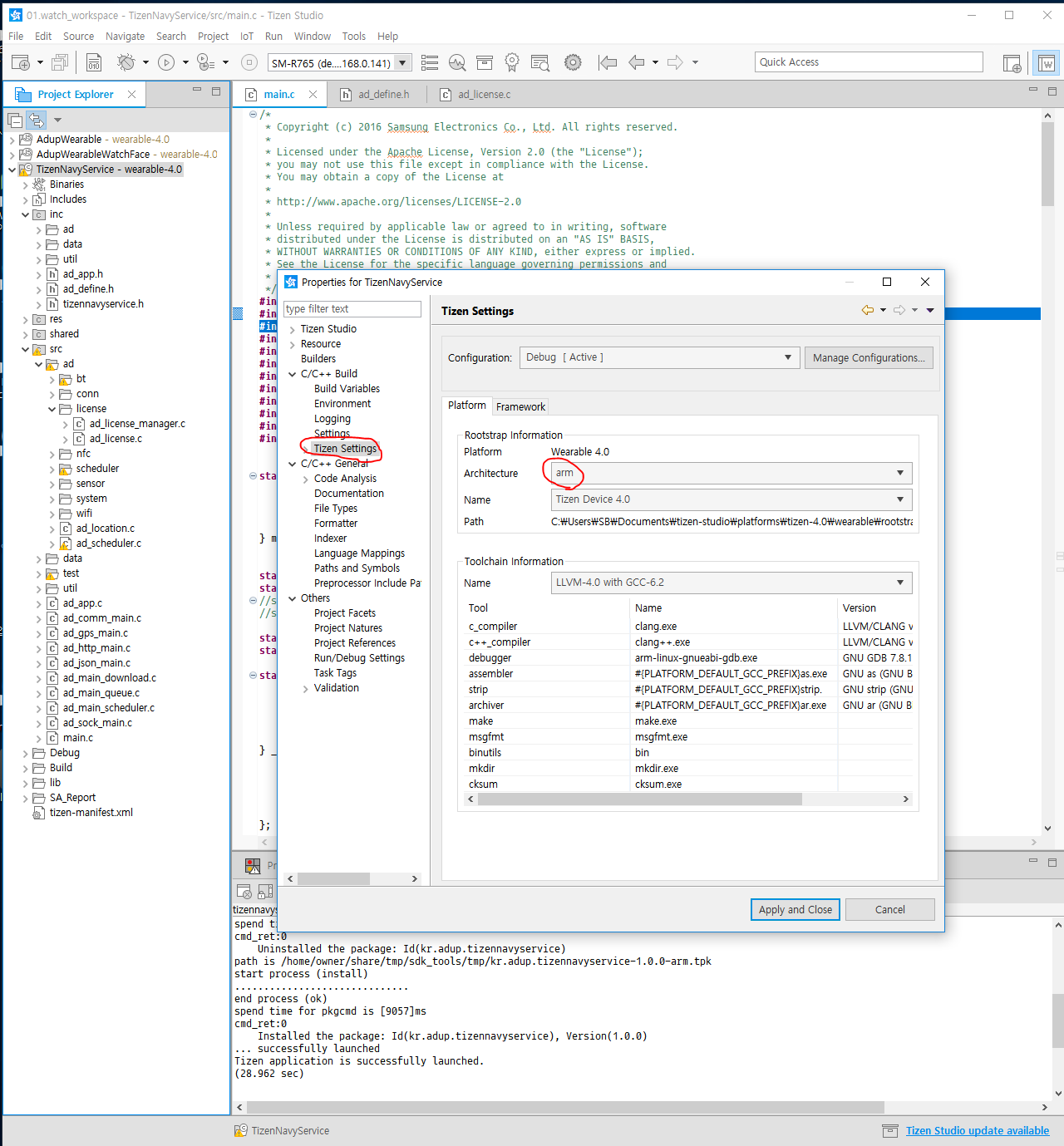Click the Stop circle toolbar icon

249,62
